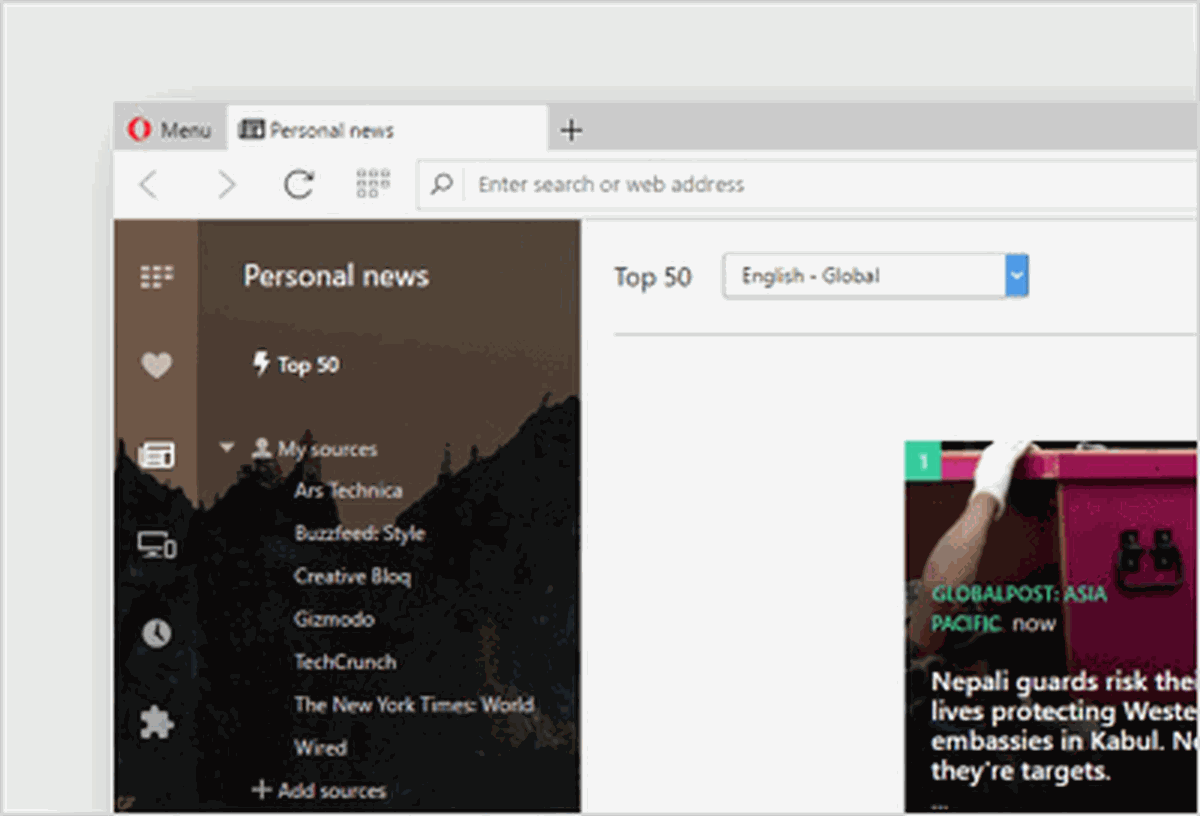Open the English - Global dropdown
This screenshot has width=1200, height=816.
(x=875, y=276)
